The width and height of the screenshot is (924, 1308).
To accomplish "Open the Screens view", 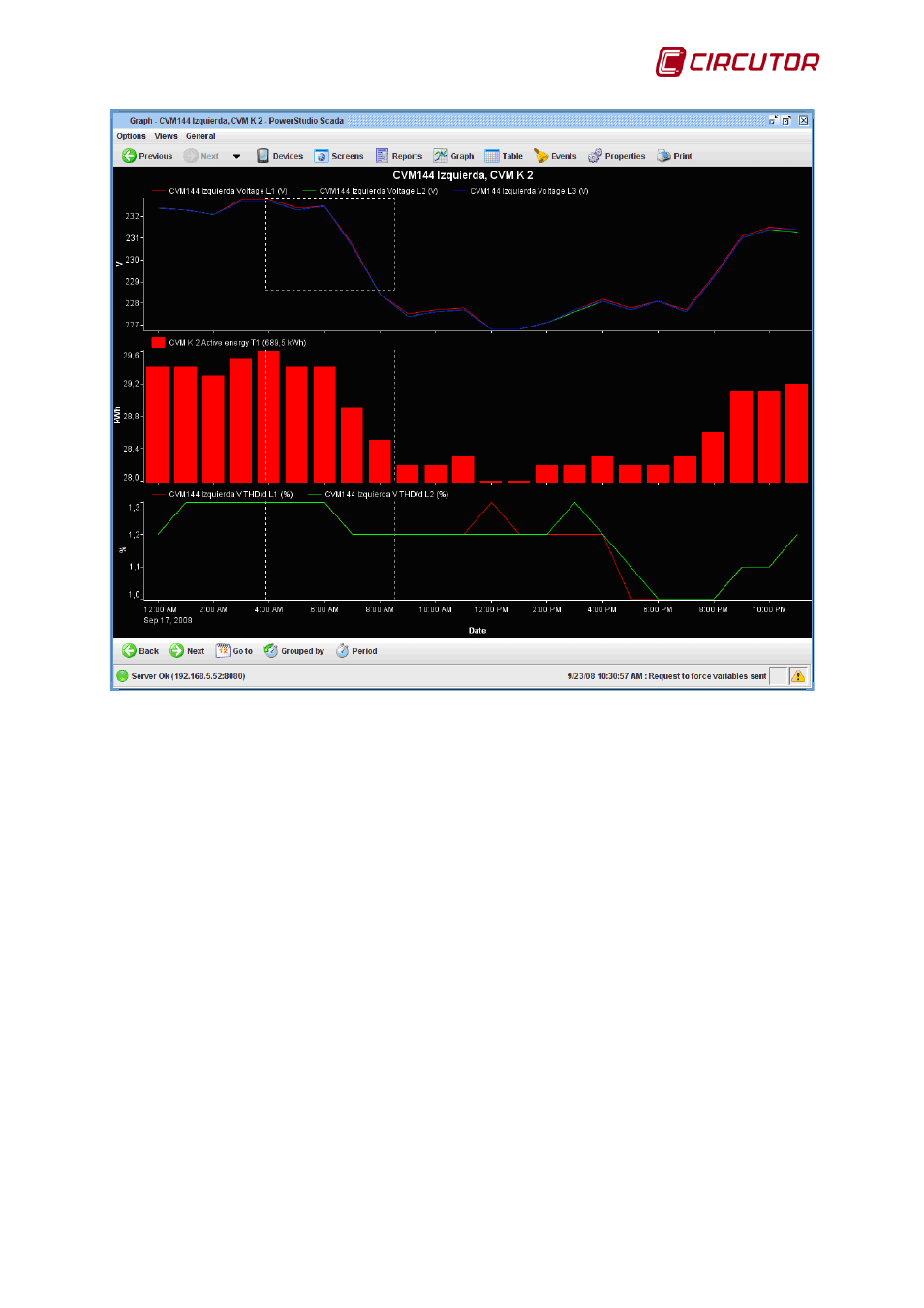I will pyautogui.click(x=339, y=156).
